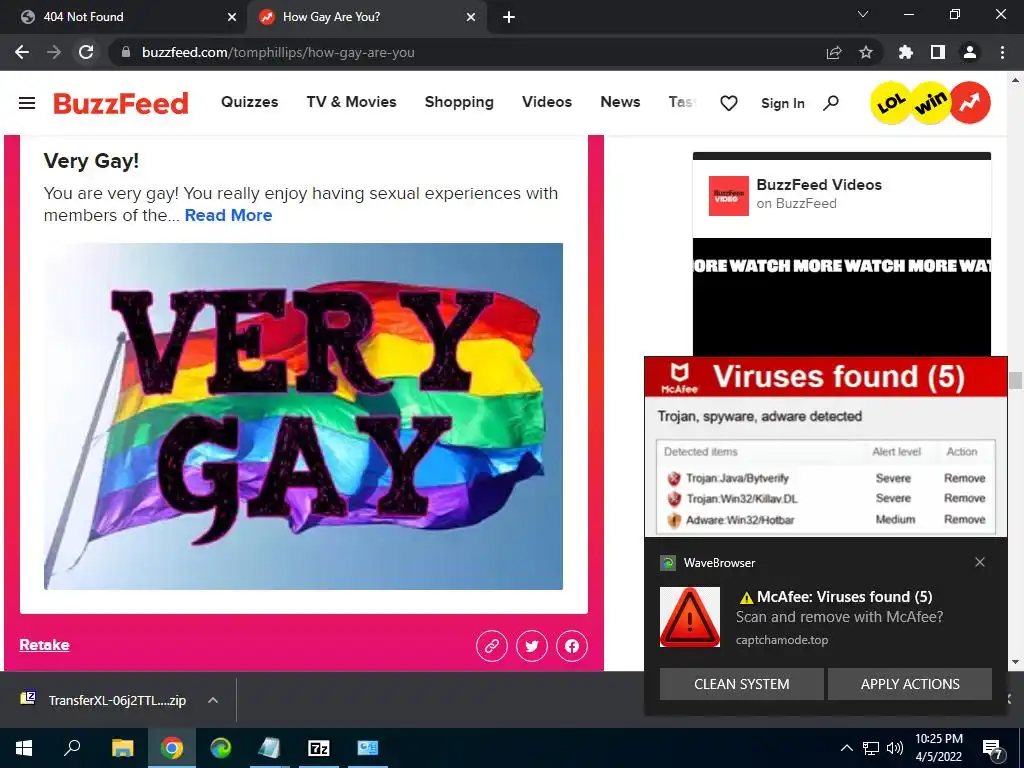
Task: Open the Extensions puzzle icon
Action: coord(906,52)
